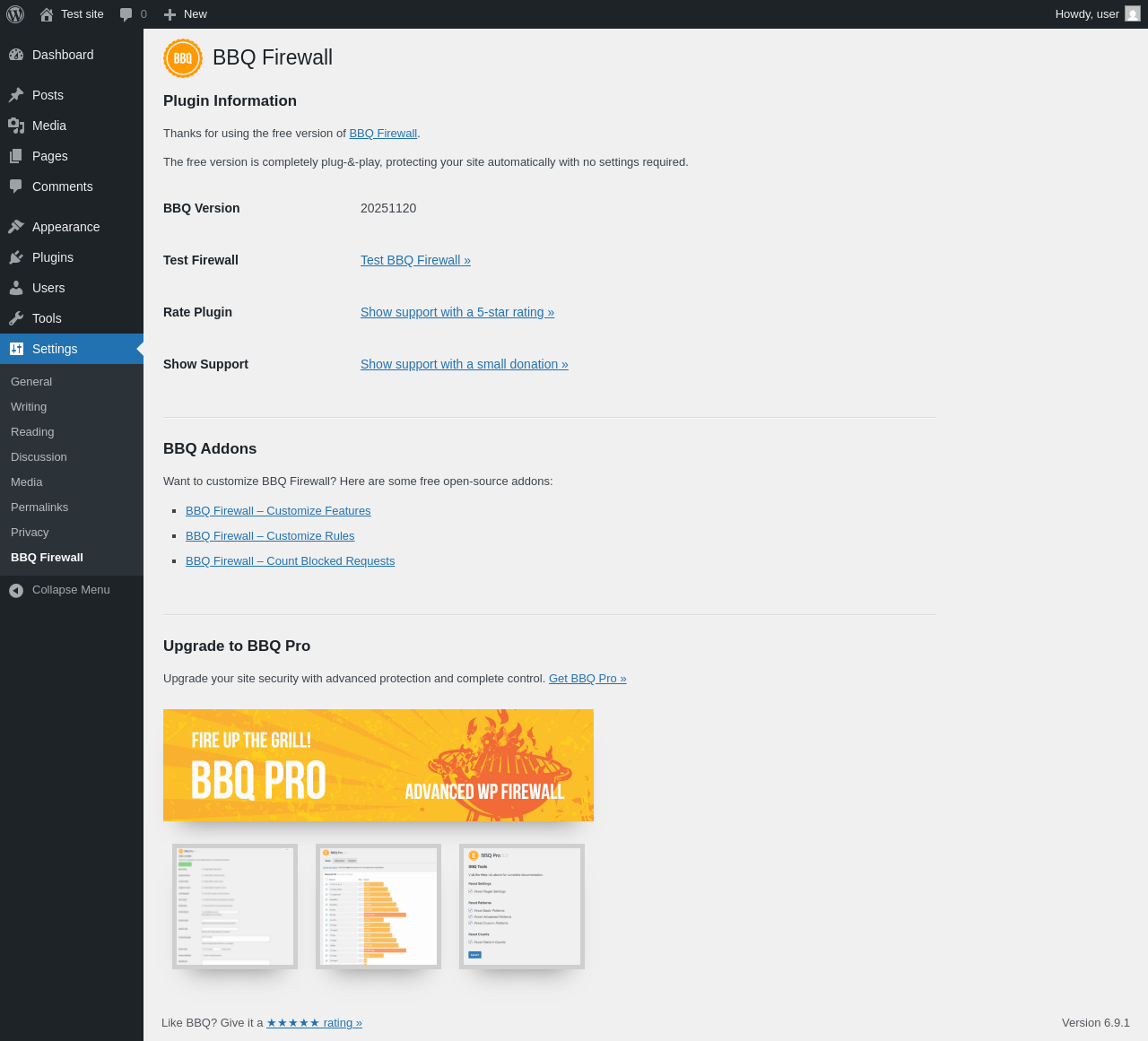This screenshot has width=1148, height=1041.
Task: Click the BBQ Version row label
Action: tap(202, 208)
